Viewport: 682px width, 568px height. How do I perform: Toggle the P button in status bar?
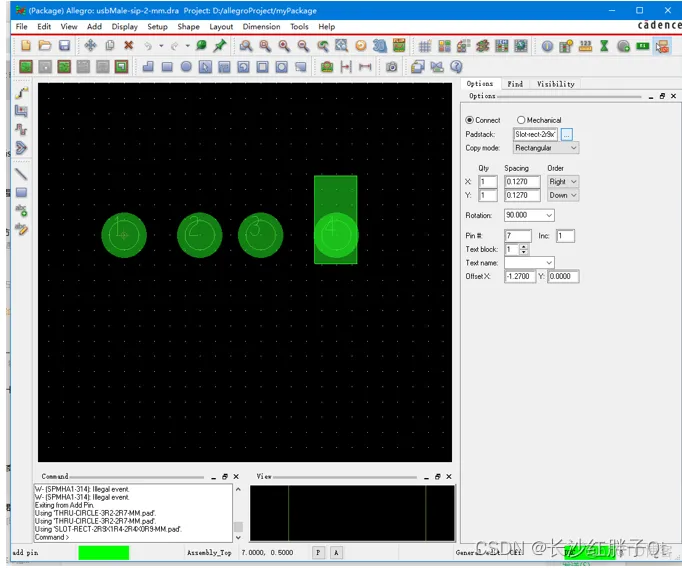pyautogui.click(x=318, y=552)
